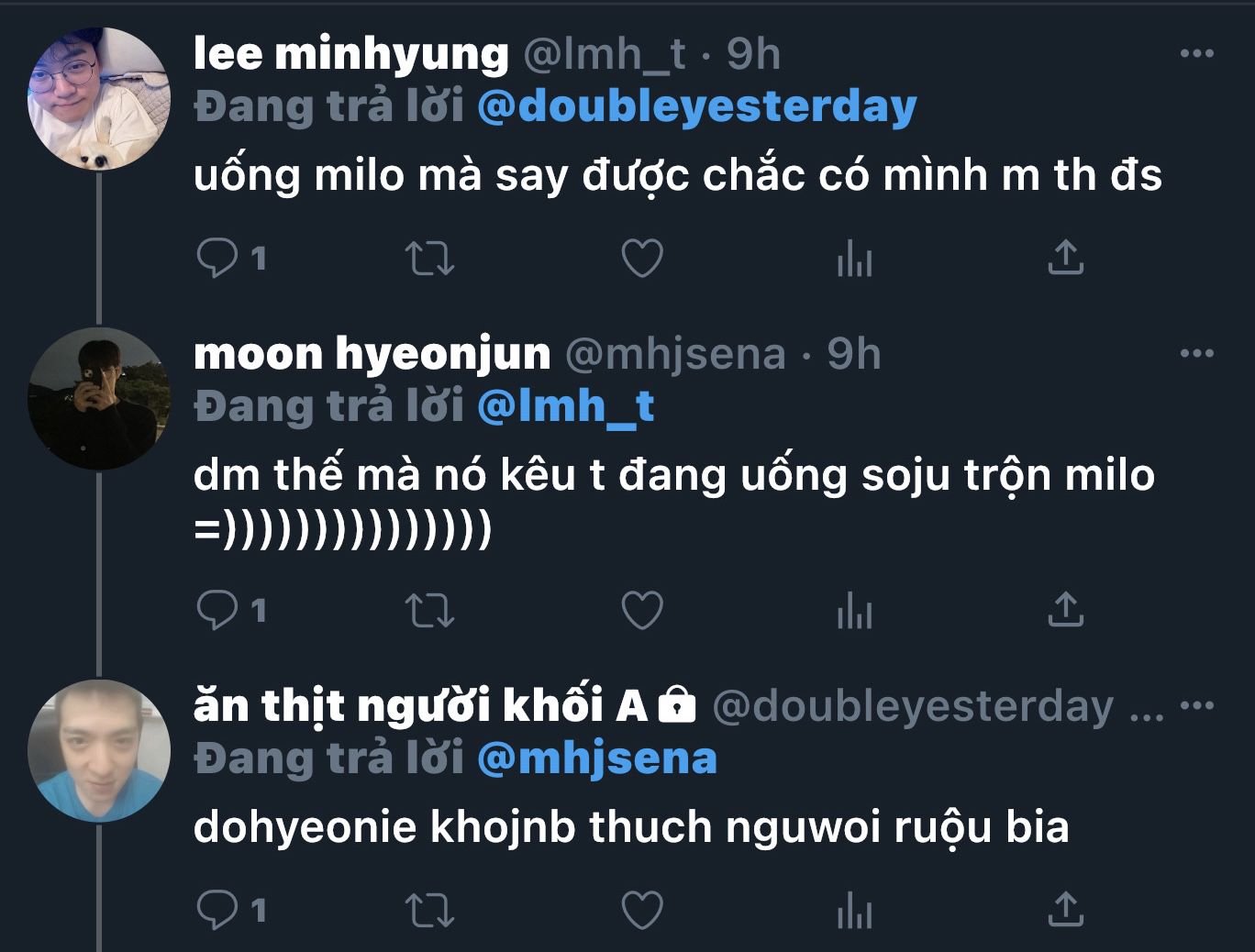The image size is (1255, 952).
Task: Like the dohyeonie tweet at bottom
Action: click(642, 910)
